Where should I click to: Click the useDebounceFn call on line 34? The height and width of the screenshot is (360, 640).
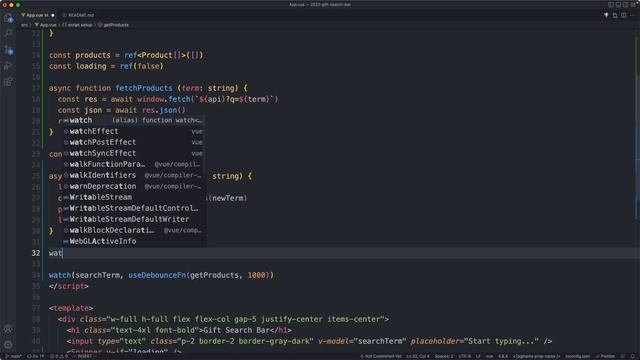click(x=157, y=275)
